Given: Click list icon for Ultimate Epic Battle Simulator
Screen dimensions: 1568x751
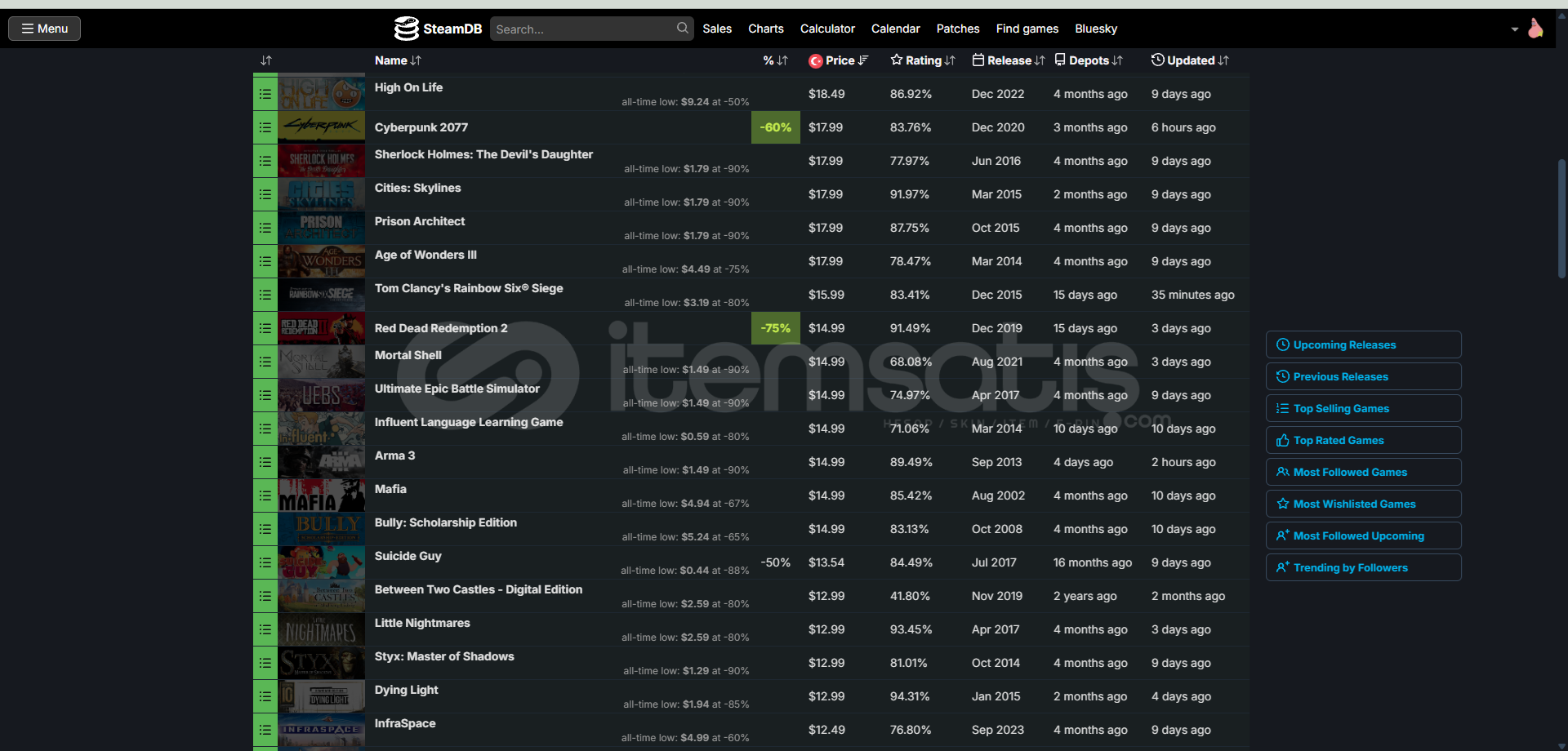Looking at the screenshot, I should click(x=265, y=395).
